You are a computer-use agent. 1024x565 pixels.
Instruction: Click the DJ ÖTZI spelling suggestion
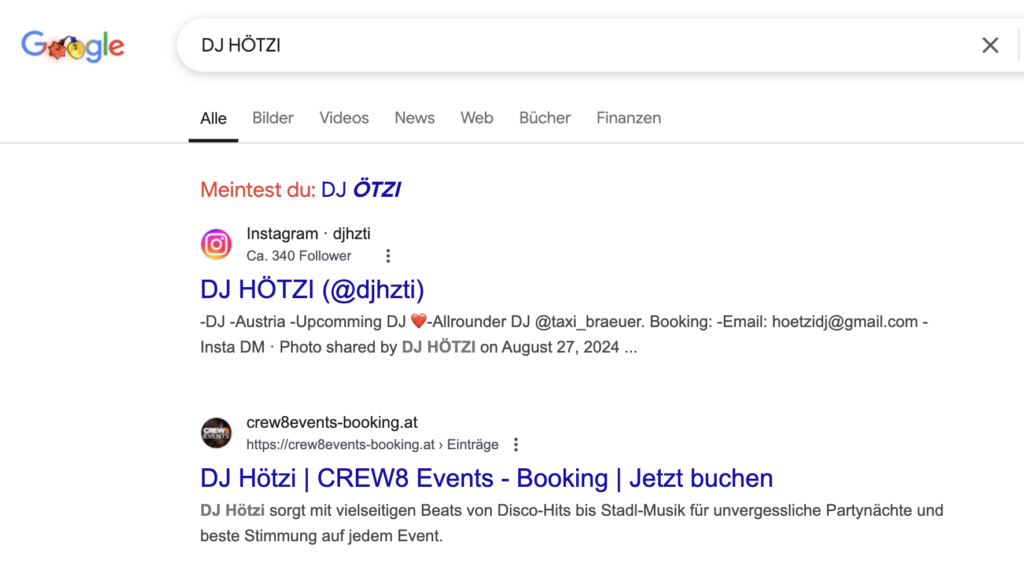[x=361, y=189]
